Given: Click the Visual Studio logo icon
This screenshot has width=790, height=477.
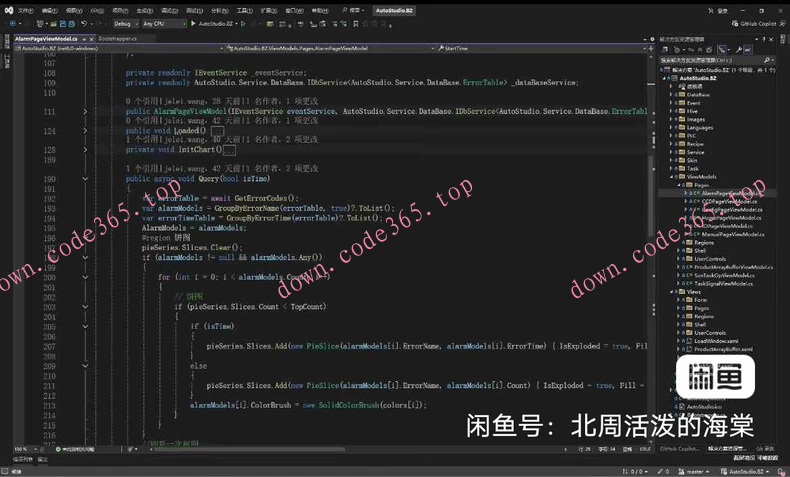Looking at the screenshot, I should pyautogui.click(x=9, y=10).
